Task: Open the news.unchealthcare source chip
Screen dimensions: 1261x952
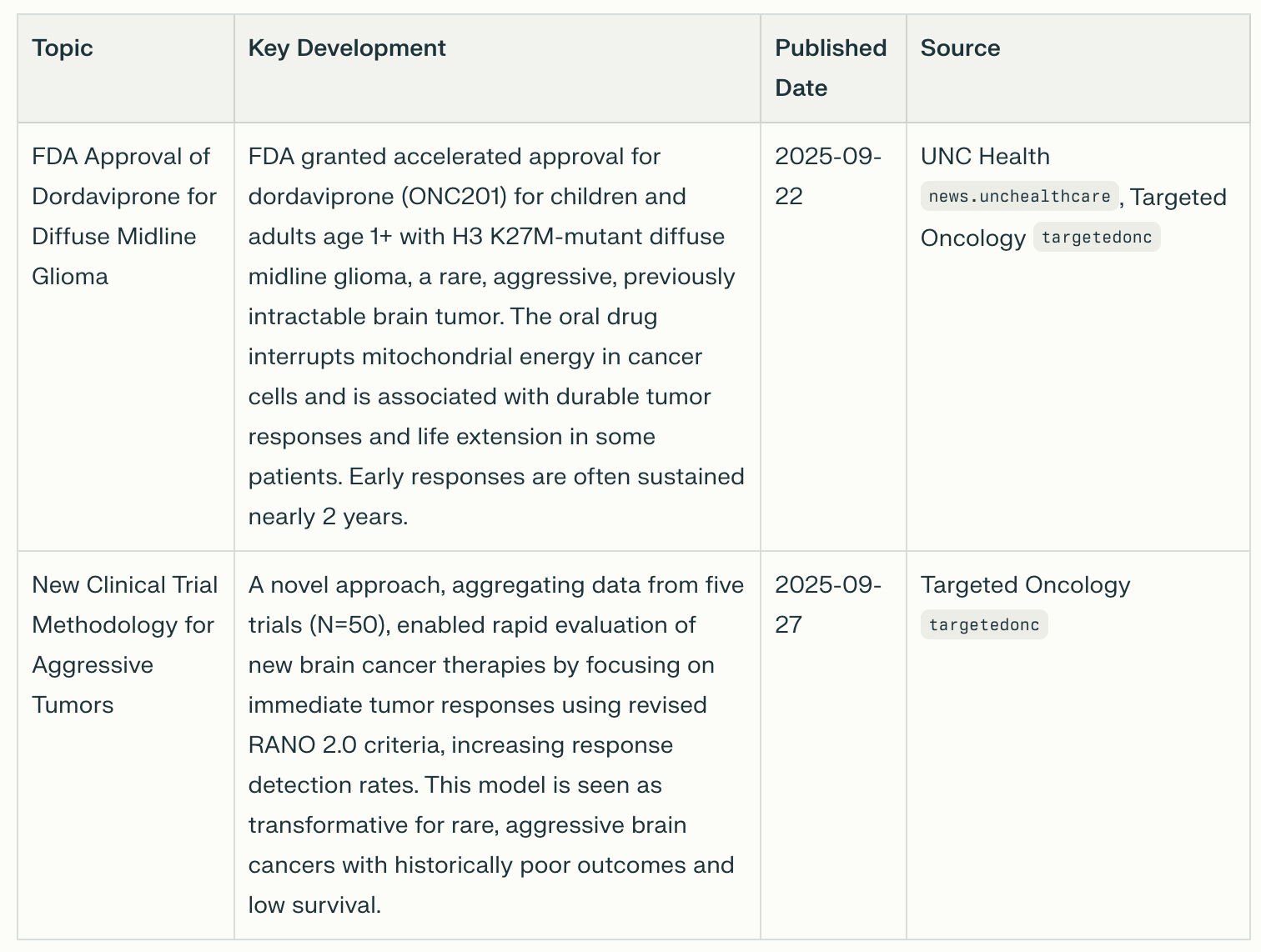Action: click(1019, 197)
